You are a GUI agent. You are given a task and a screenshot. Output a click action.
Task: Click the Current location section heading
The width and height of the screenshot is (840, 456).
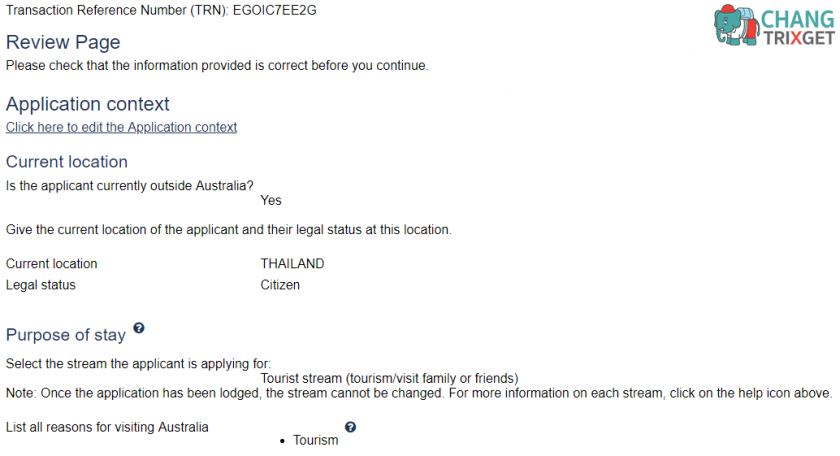click(67, 162)
